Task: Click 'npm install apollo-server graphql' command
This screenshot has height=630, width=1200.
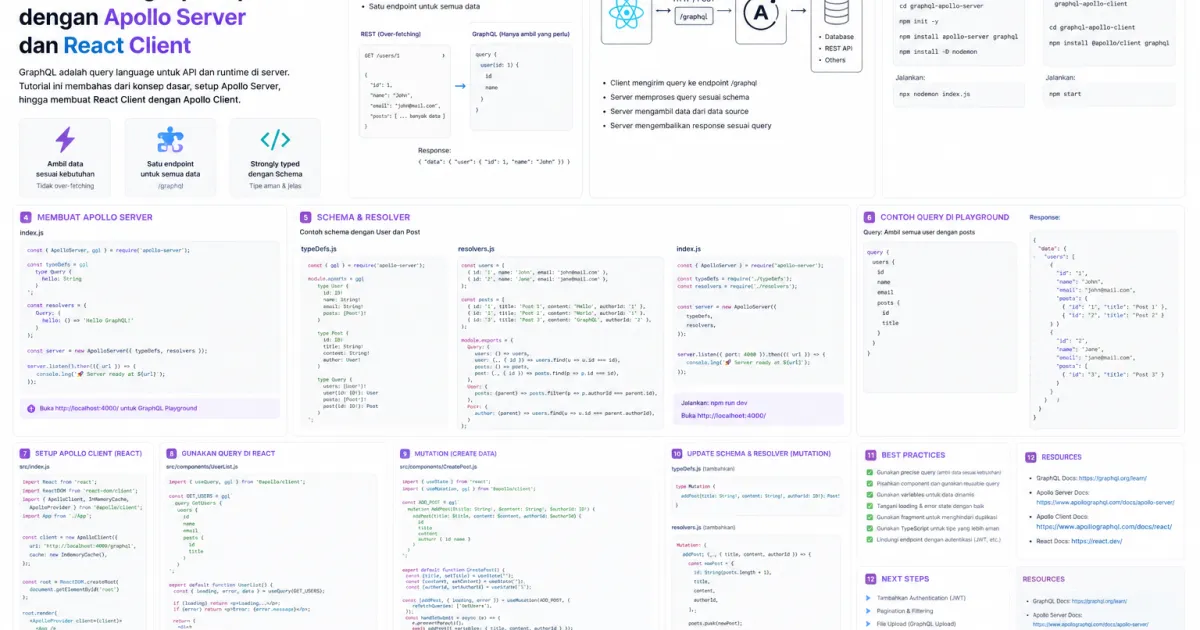Action: pos(958,37)
